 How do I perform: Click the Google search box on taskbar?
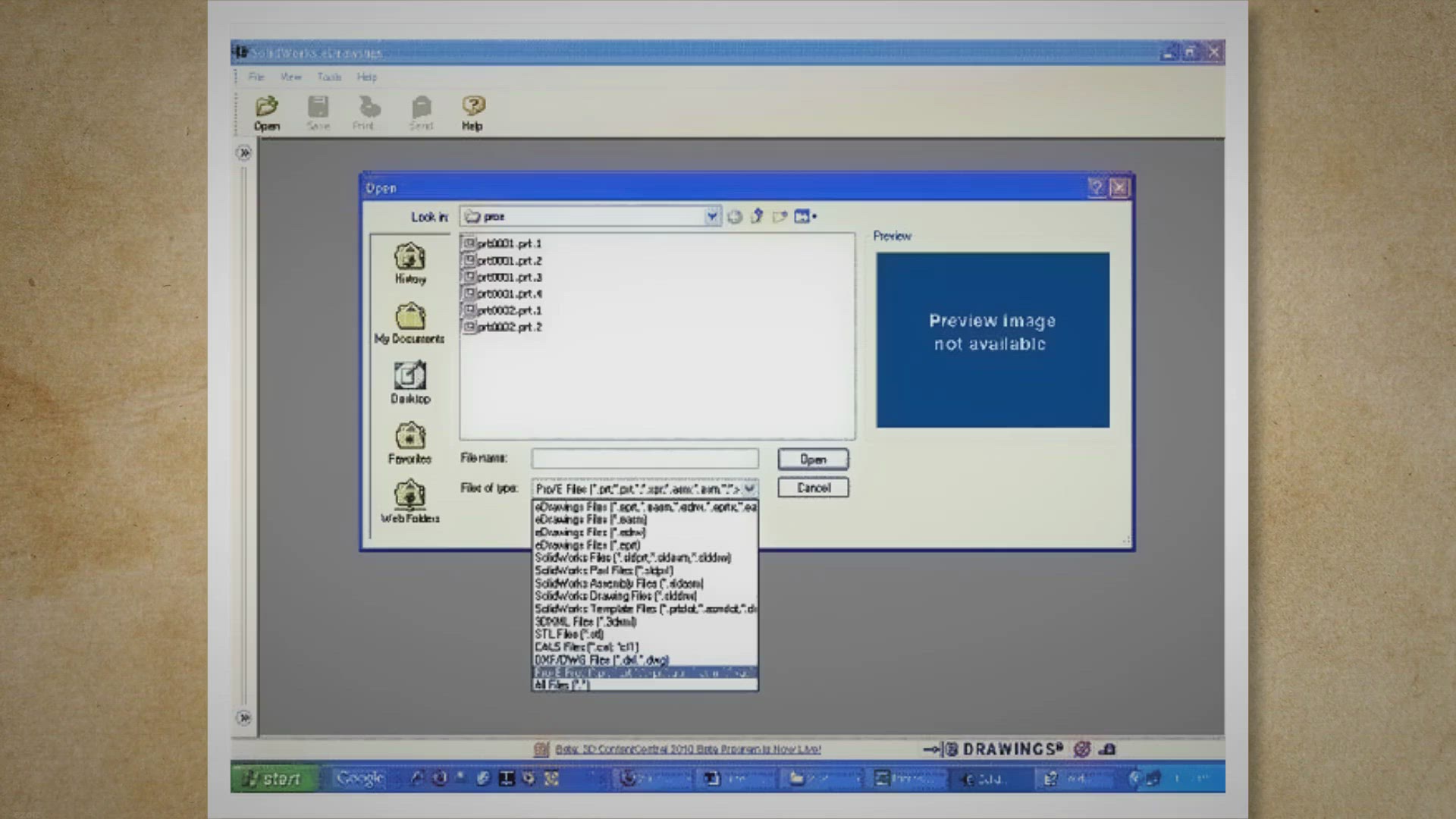tap(361, 779)
